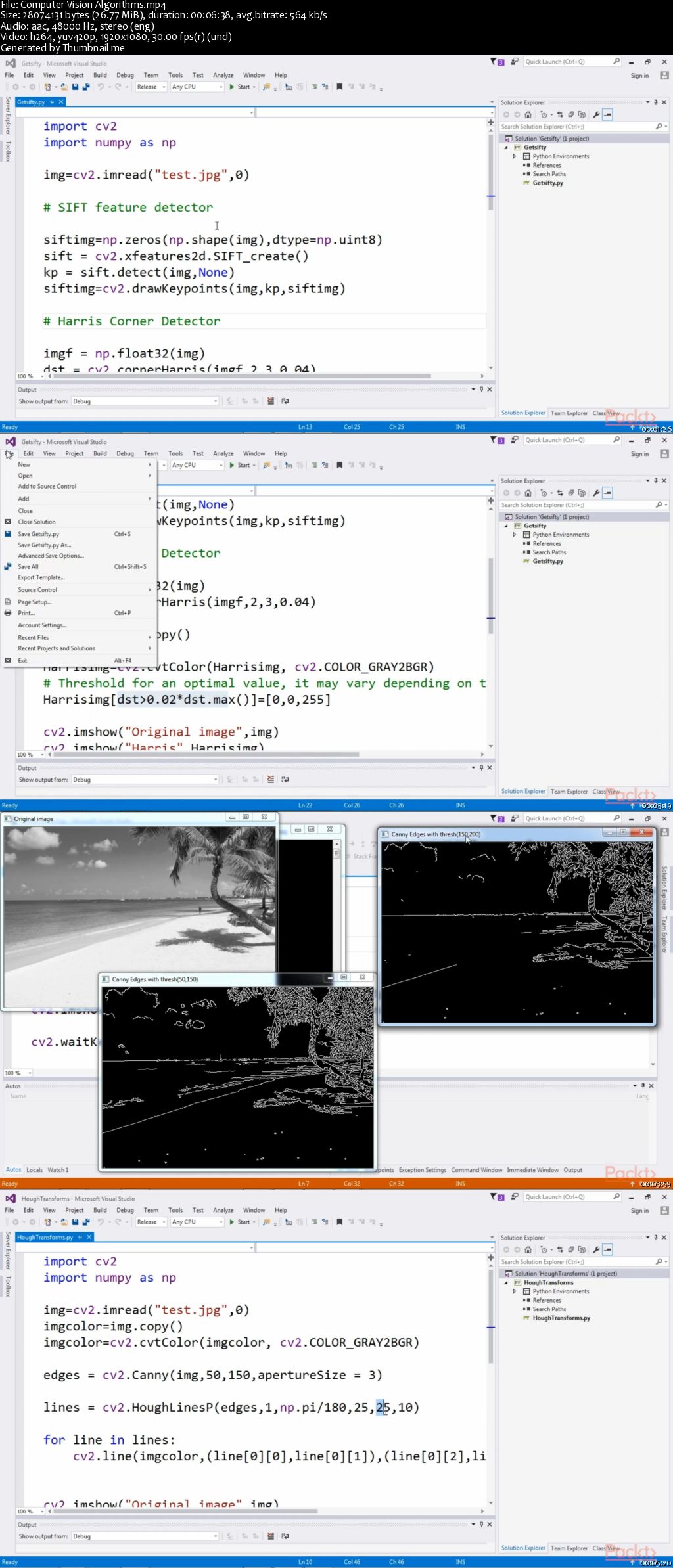Click Home icon in HoughTransforms Solution Explorer toolbar
Viewport: 673px width, 1568px height.
click(x=528, y=1249)
